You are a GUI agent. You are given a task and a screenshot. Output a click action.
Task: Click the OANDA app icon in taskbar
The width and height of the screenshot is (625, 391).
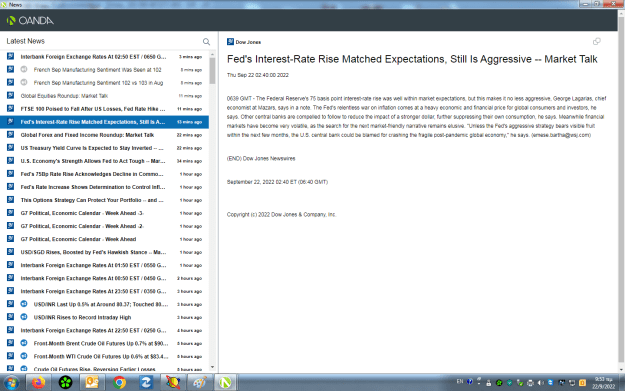pyautogui.click(x=225, y=383)
